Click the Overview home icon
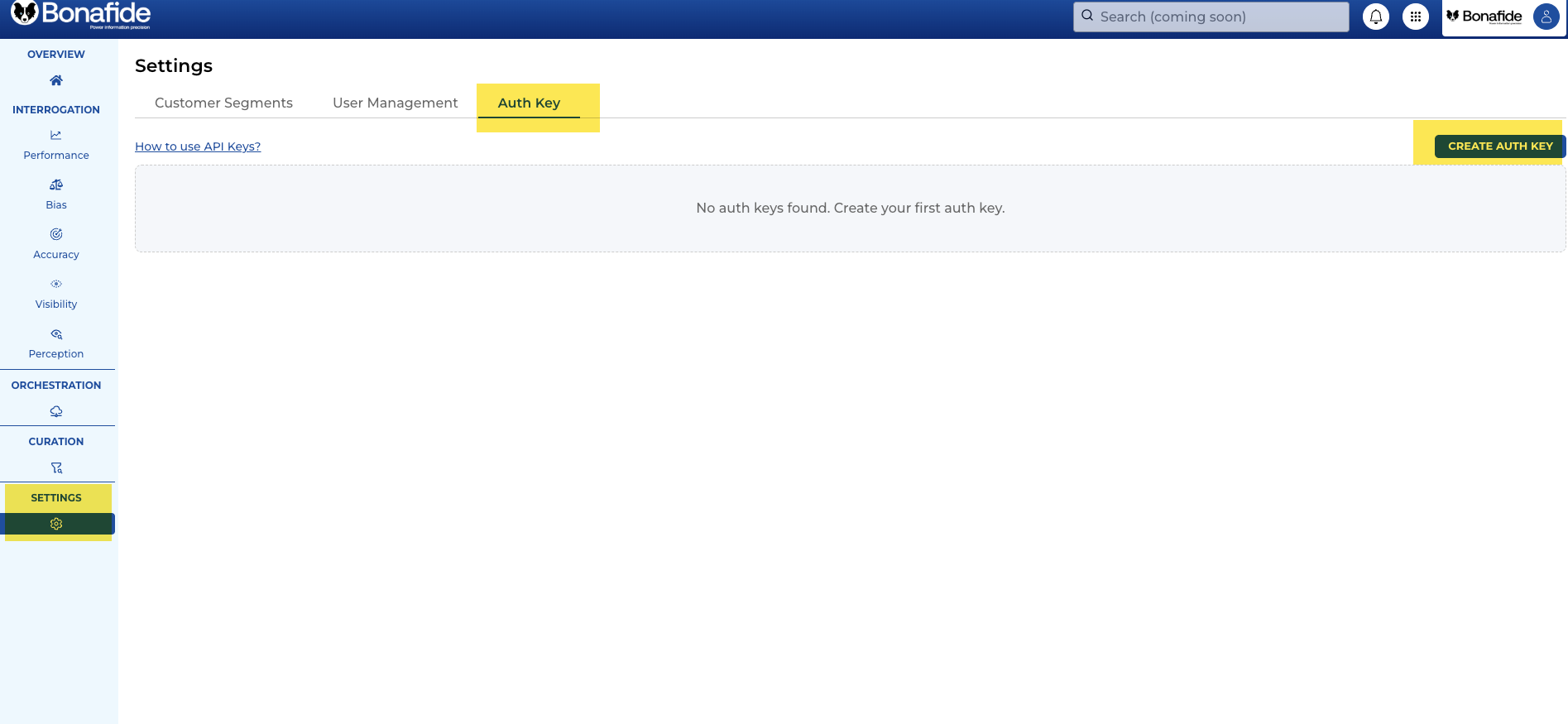The image size is (1568, 724). 56,80
